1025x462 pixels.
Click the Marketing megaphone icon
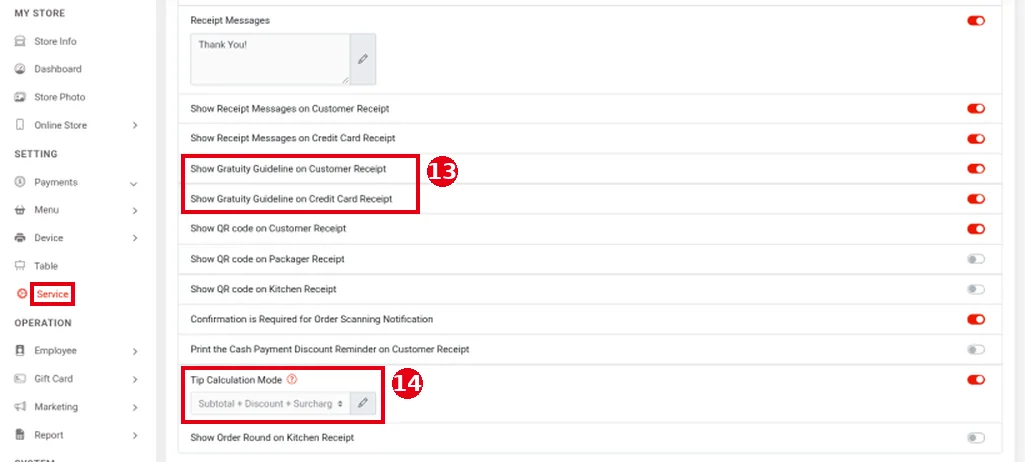click(x=20, y=406)
